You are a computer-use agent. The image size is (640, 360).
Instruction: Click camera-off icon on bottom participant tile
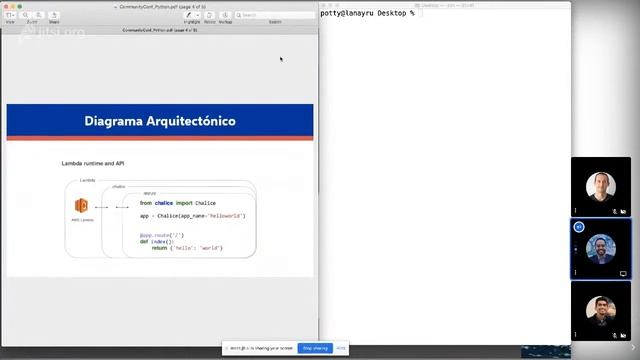coord(623,336)
